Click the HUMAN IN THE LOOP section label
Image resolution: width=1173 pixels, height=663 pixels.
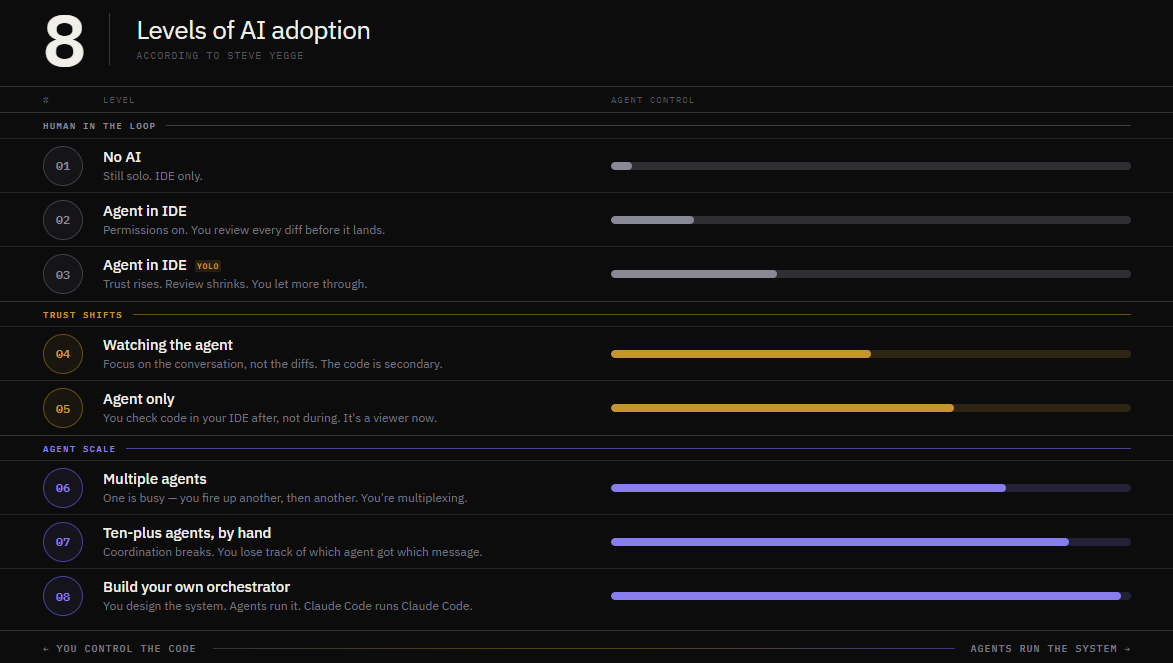(99, 126)
